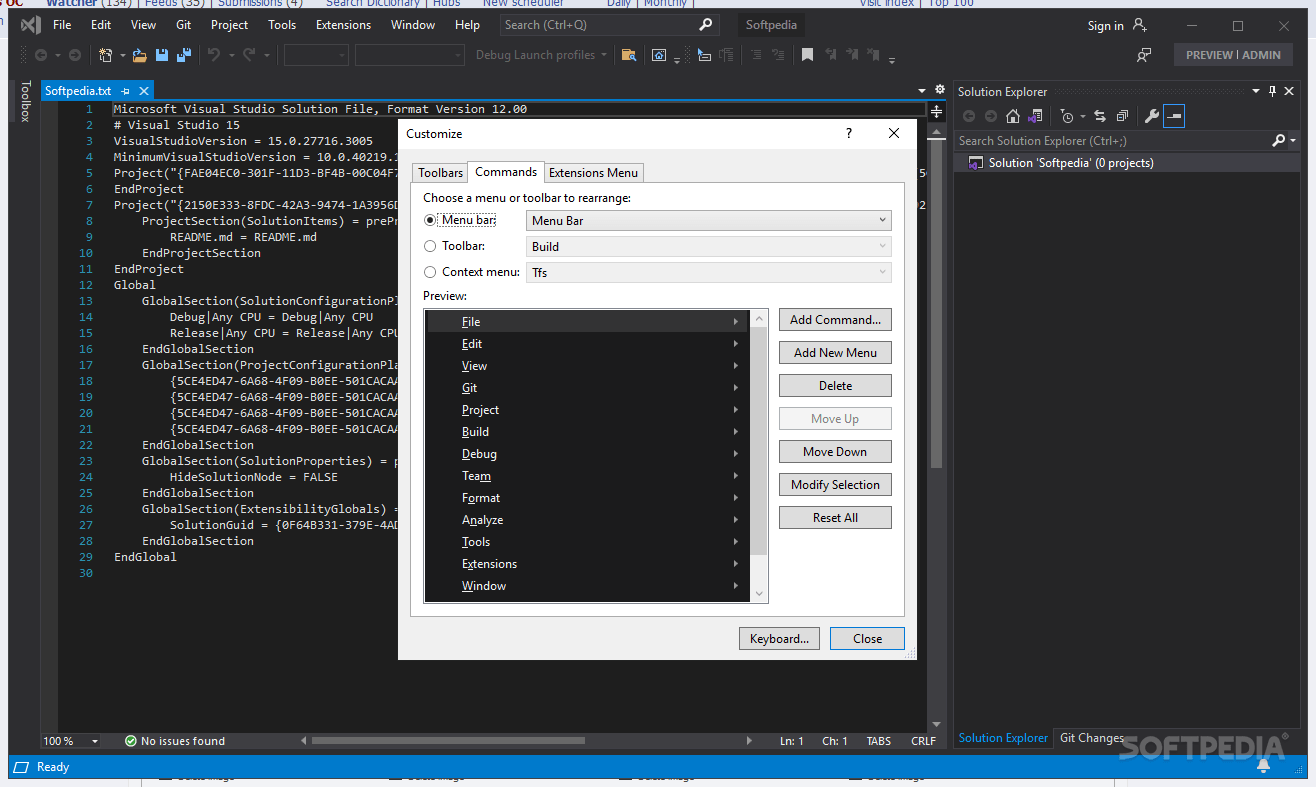The image size is (1316, 787).
Task: Open the editor tab settings gear
Action: (939, 90)
